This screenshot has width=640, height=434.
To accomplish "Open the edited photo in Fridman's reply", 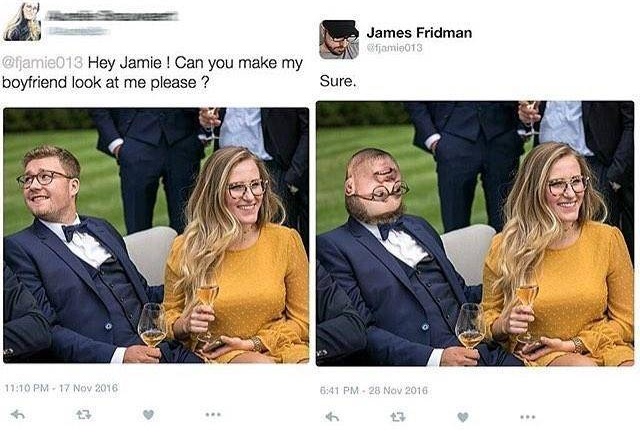I will point(475,233).
